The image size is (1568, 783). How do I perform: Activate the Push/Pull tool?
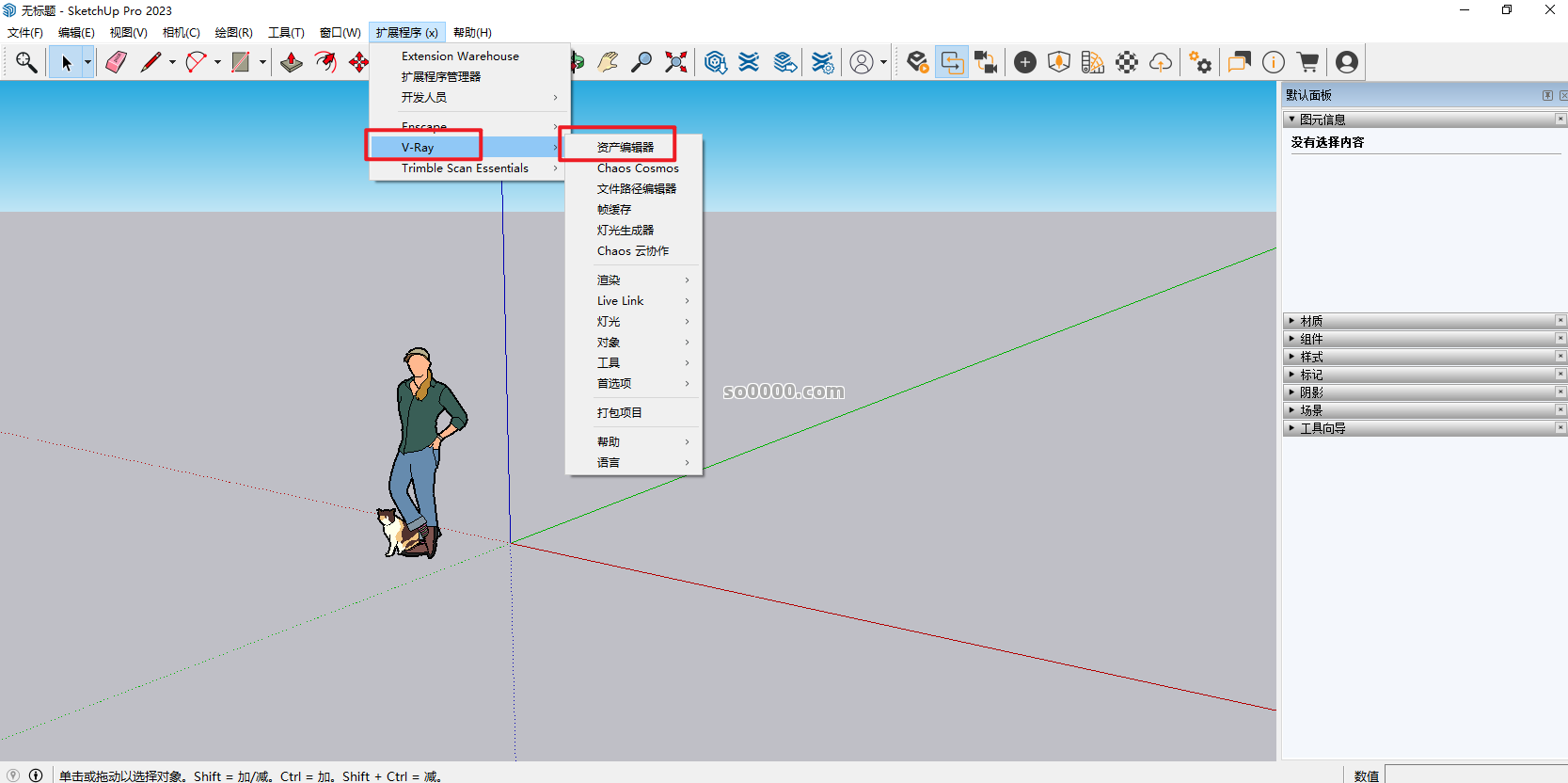(x=292, y=62)
